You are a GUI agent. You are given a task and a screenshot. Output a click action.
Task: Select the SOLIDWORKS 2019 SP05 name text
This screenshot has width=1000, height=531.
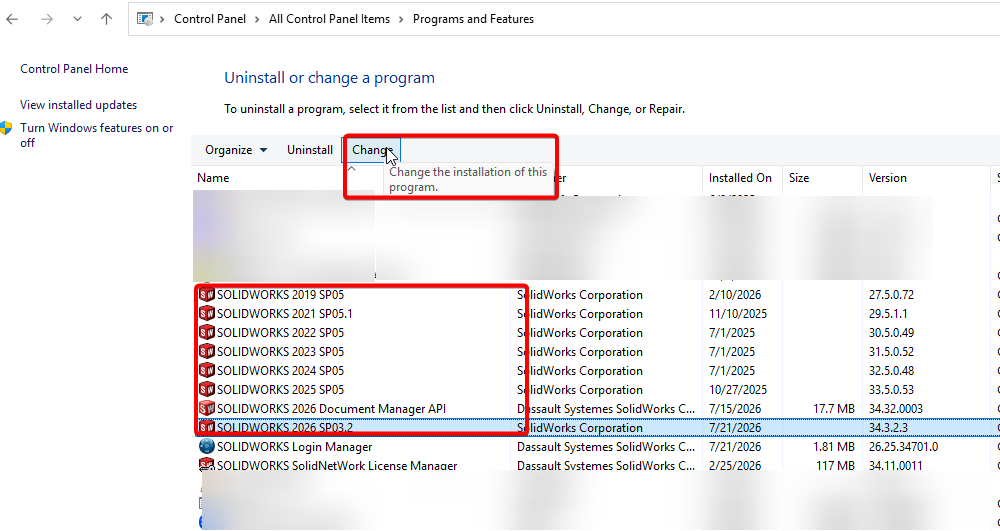coord(280,295)
